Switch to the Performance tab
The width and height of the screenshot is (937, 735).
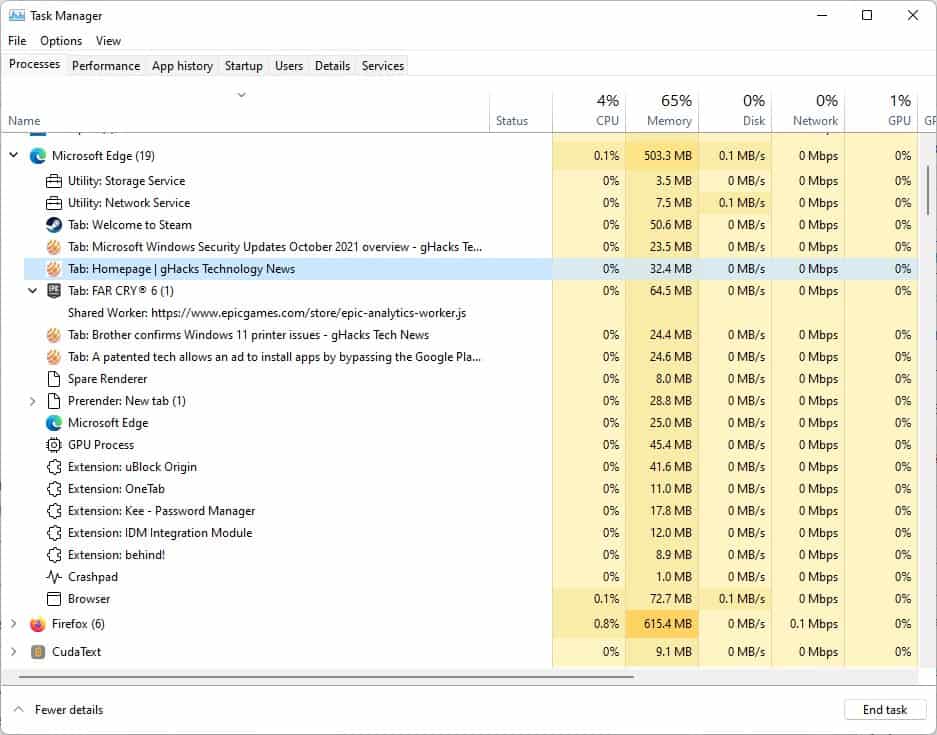point(105,65)
